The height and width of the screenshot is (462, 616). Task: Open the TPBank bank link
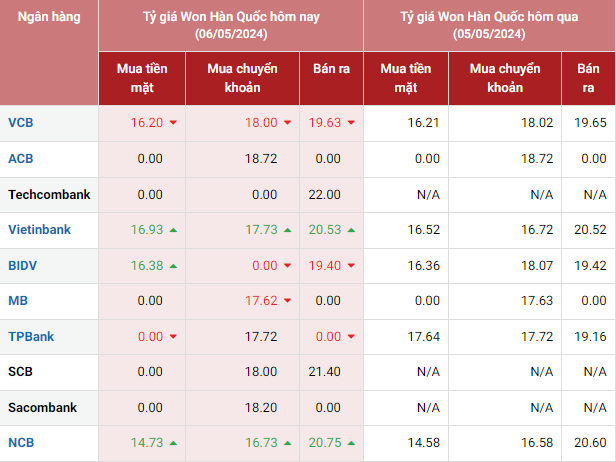pyautogui.click(x=31, y=337)
